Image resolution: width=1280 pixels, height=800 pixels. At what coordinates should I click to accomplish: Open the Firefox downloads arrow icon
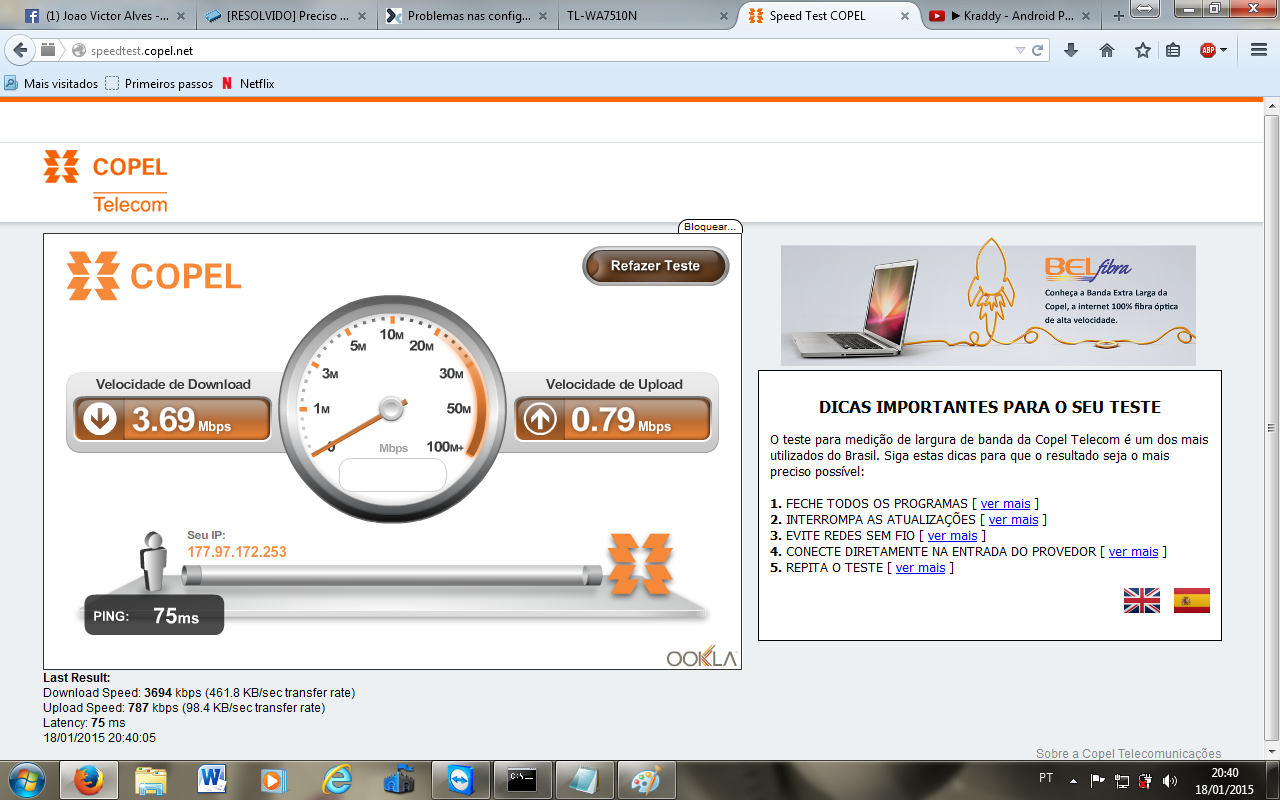click(1071, 50)
